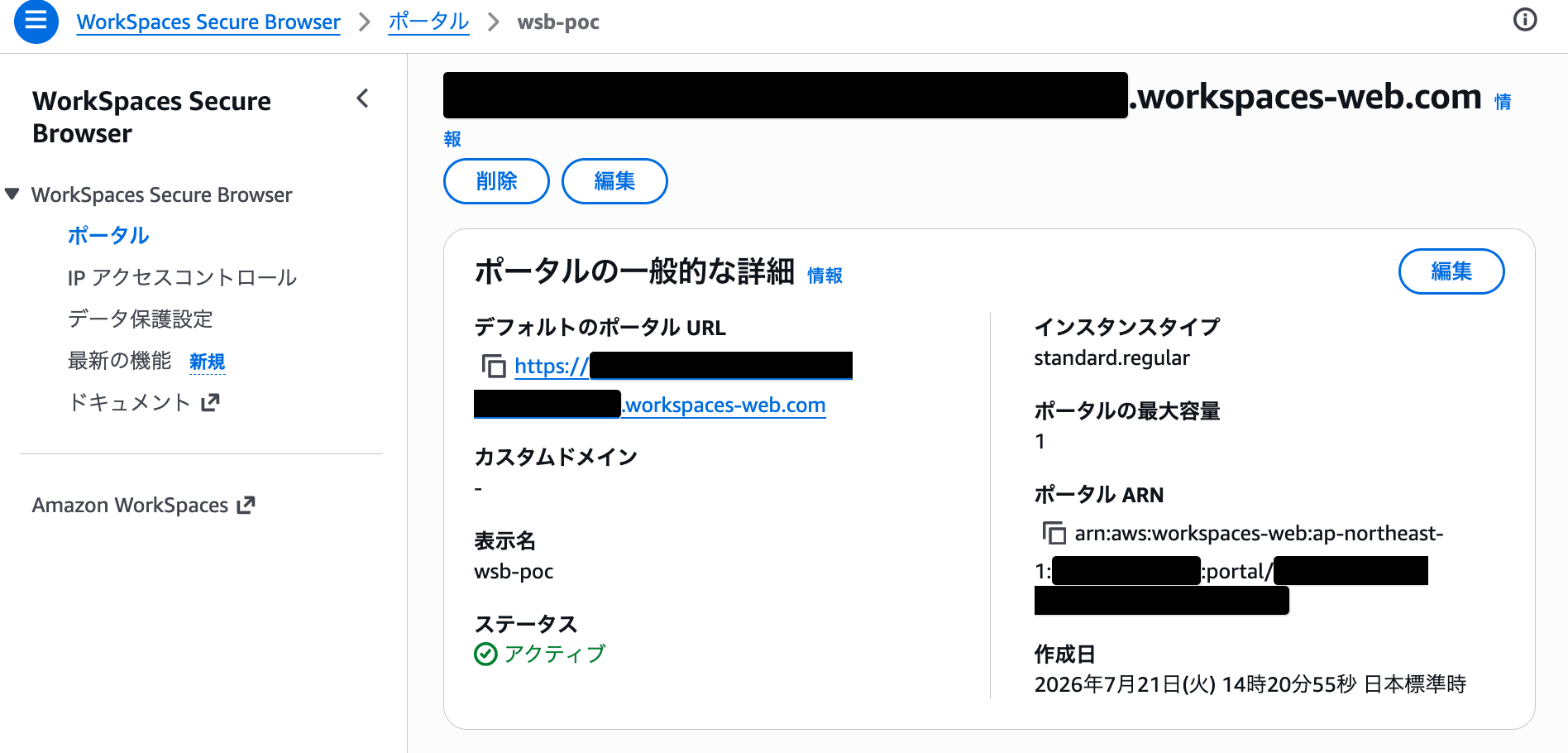Collapse the WorkSpaces Secure Browser tree section
This screenshot has height=753, width=1568.
(12, 194)
